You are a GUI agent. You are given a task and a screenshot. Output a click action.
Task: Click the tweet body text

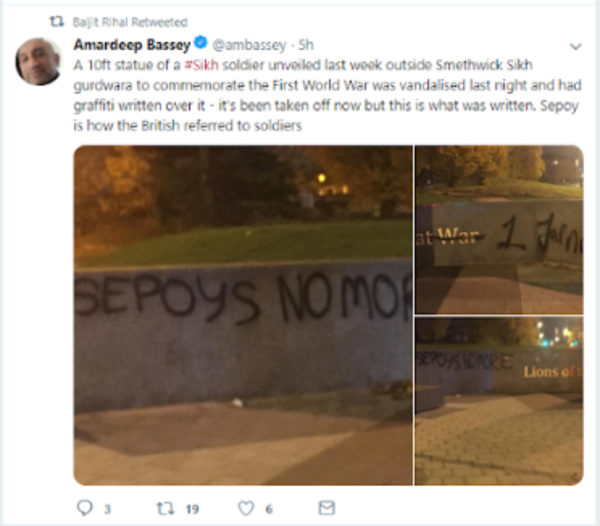[328, 95]
